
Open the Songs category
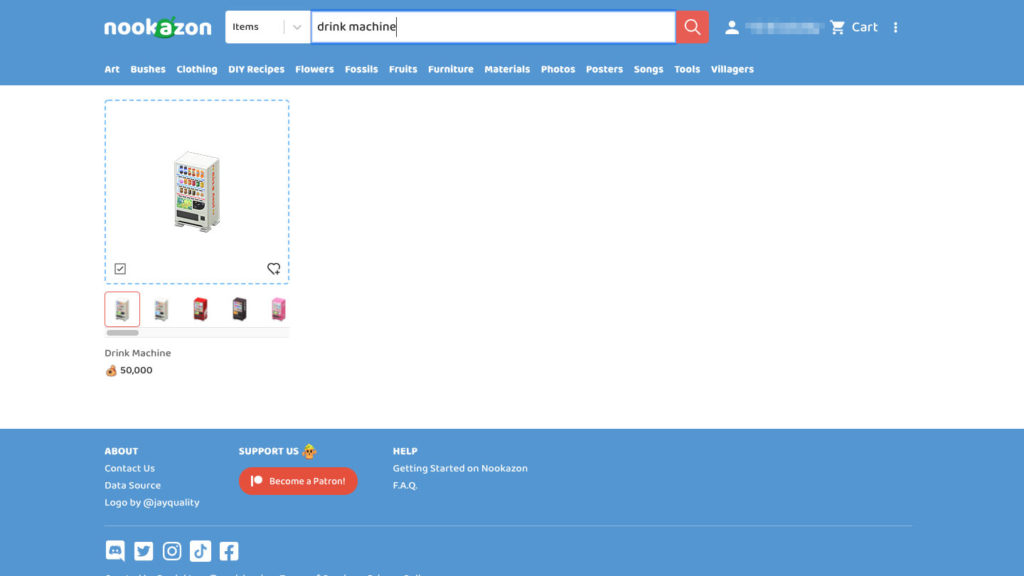coord(648,69)
